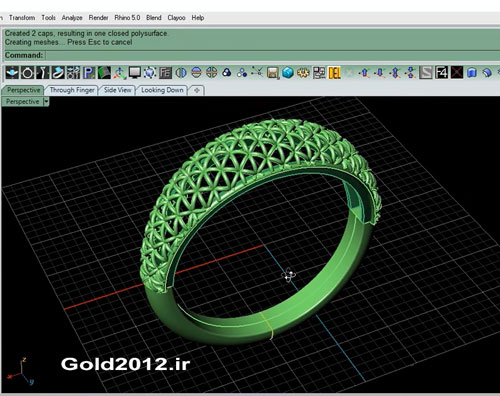Screen dimensions: 500x396
Task: Expand the Perspective viewport dropdown arrow
Action: [46, 101]
